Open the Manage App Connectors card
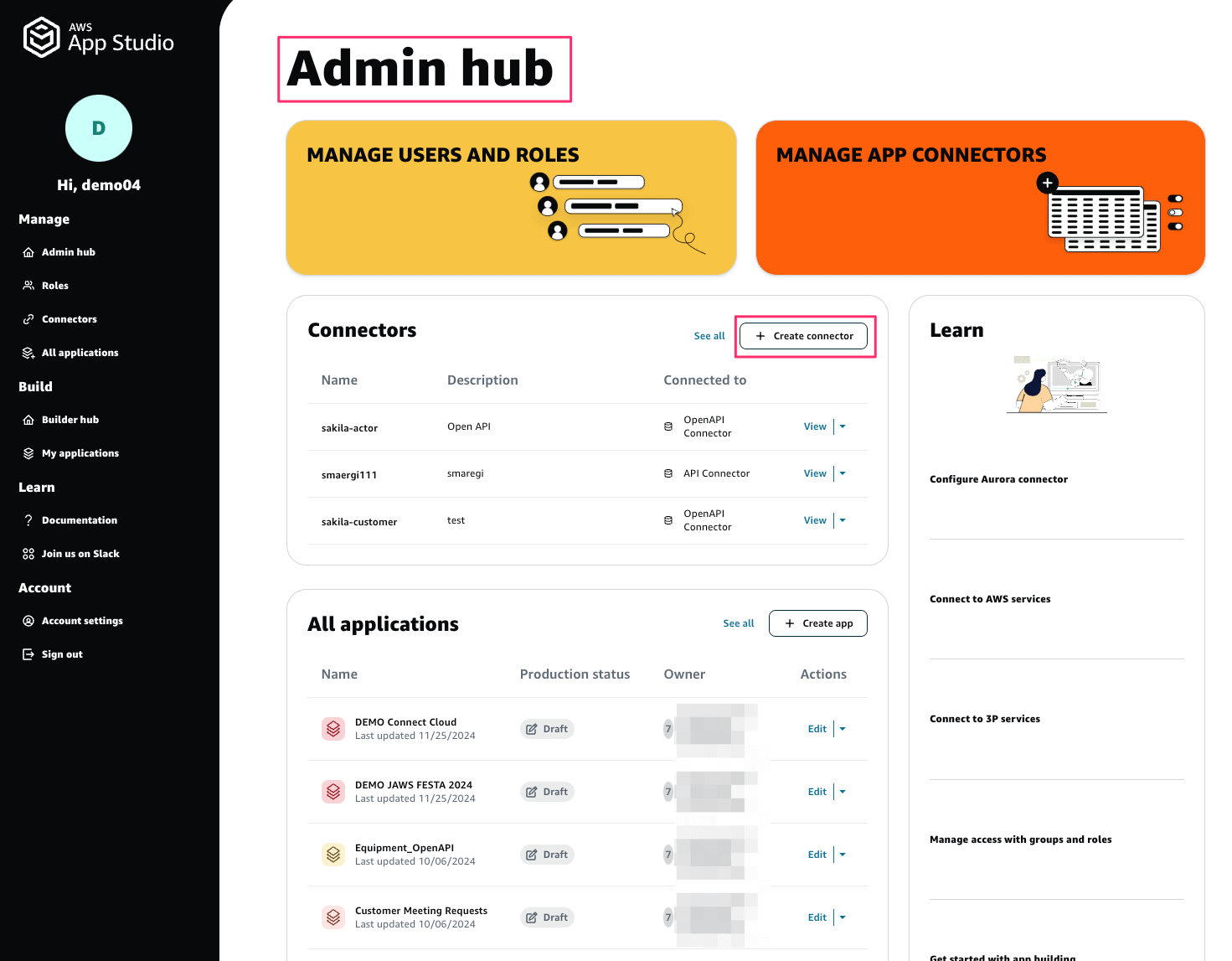 [x=981, y=198]
